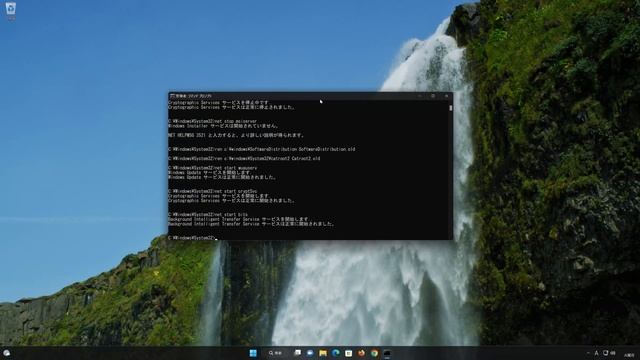Launch Firefox from the taskbar
The width and height of the screenshot is (640, 360).
[361, 353]
